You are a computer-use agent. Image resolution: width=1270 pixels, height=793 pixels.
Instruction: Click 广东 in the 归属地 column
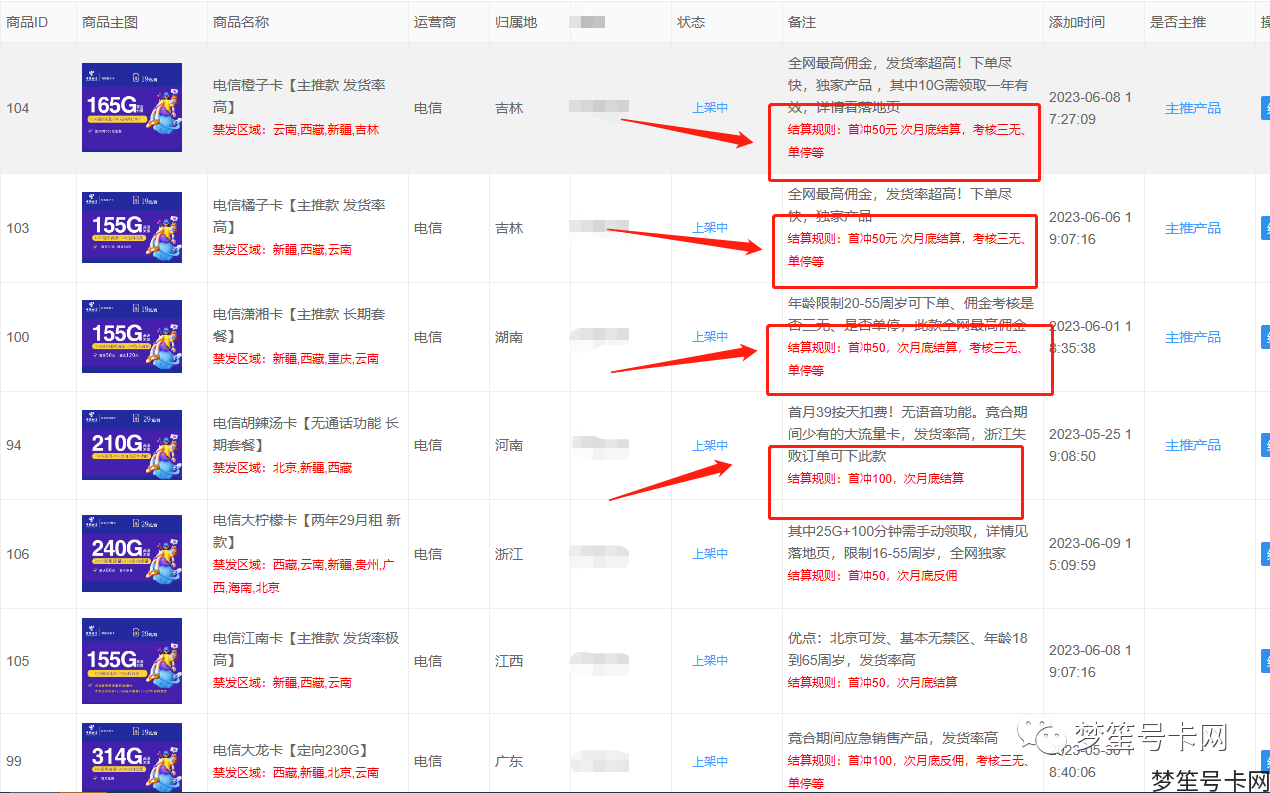click(x=509, y=761)
